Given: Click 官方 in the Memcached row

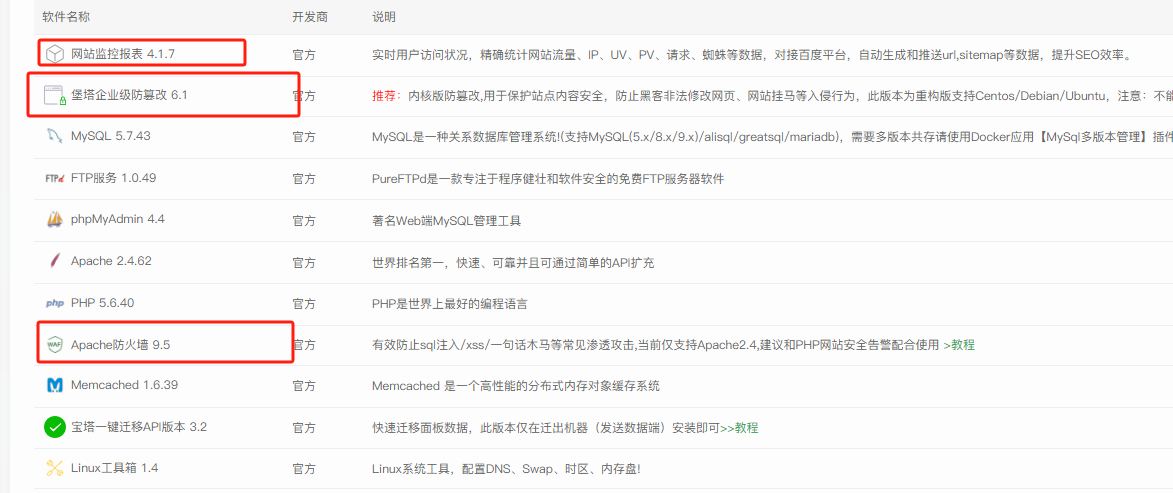Looking at the screenshot, I should 304,386.
